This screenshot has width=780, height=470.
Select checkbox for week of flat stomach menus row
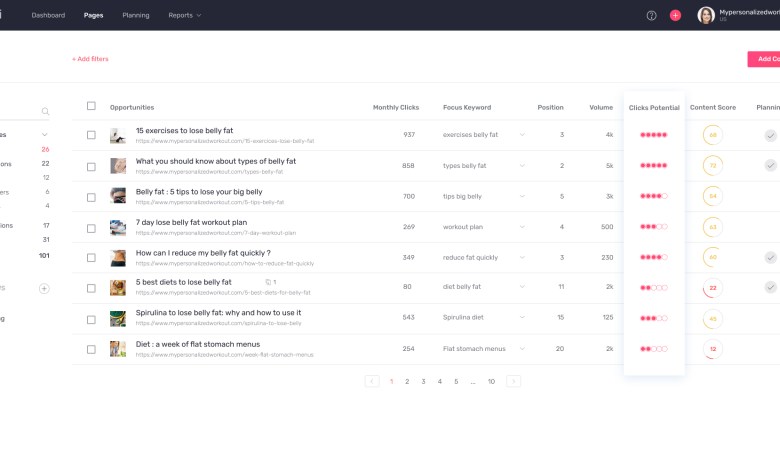pos(91,350)
